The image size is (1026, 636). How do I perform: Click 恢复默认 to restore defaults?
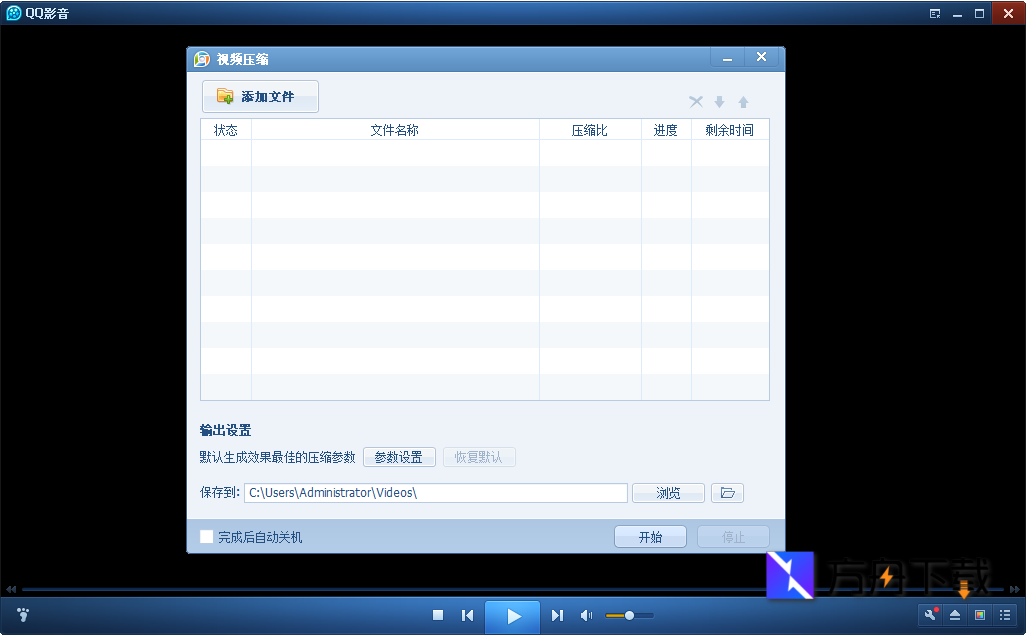tap(479, 457)
